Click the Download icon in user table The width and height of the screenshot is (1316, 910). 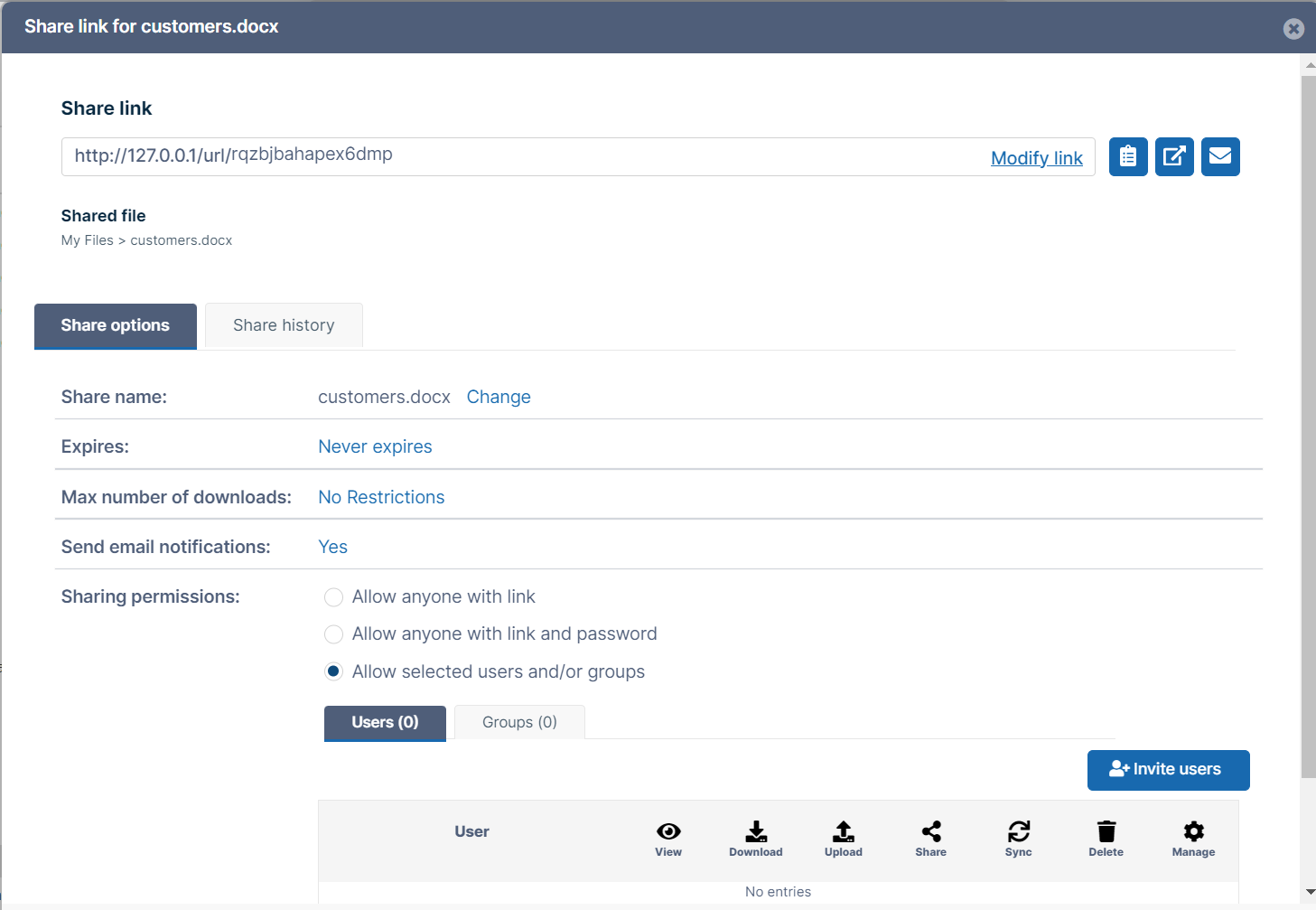coord(756,831)
